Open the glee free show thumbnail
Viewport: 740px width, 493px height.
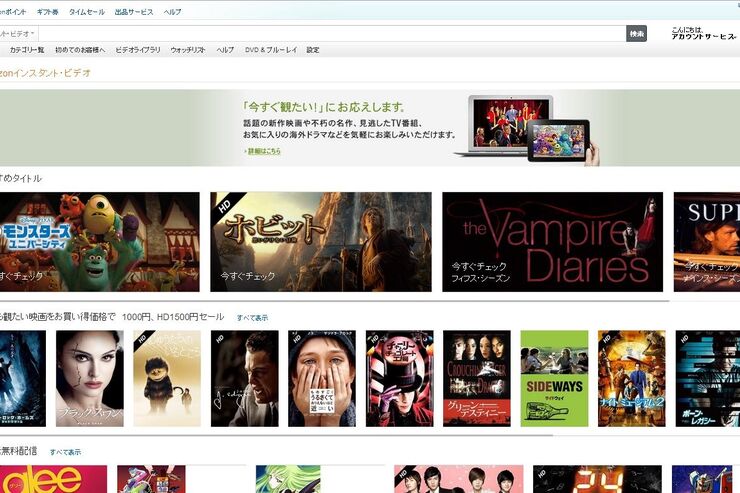(x=53, y=479)
